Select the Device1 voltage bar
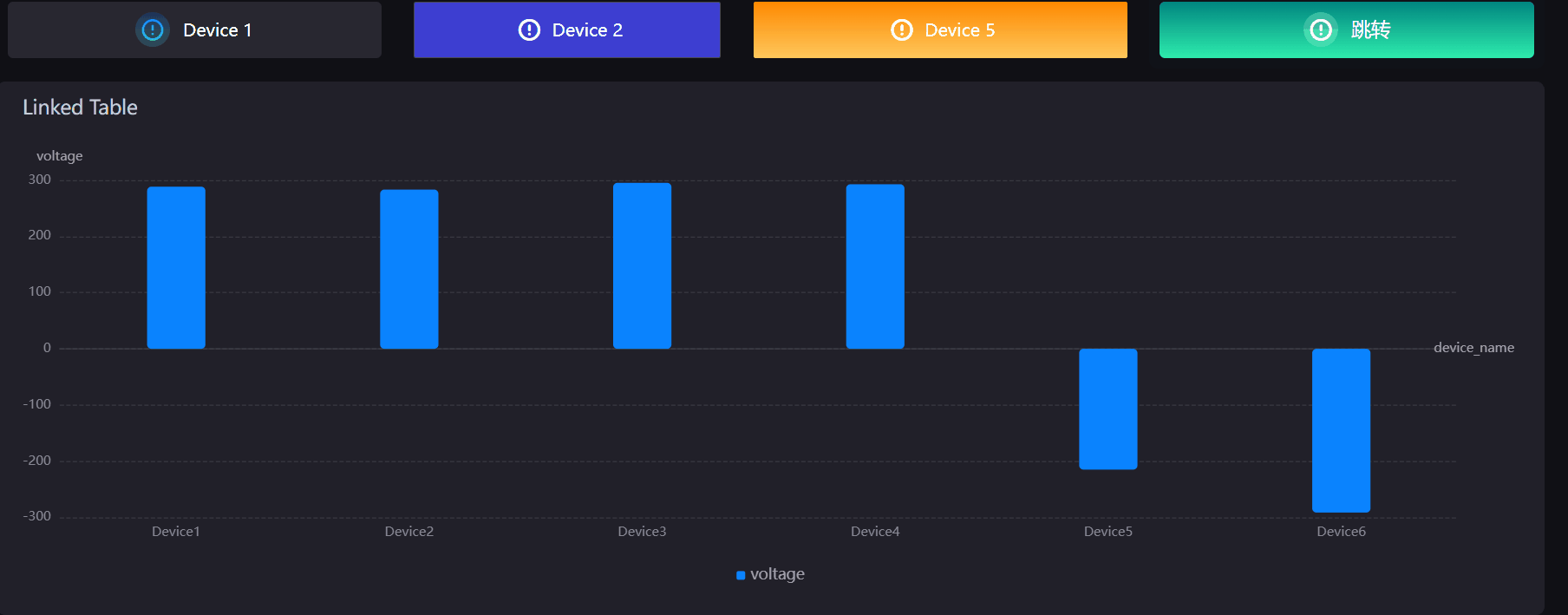This screenshot has height=615, width=1568. point(176,267)
